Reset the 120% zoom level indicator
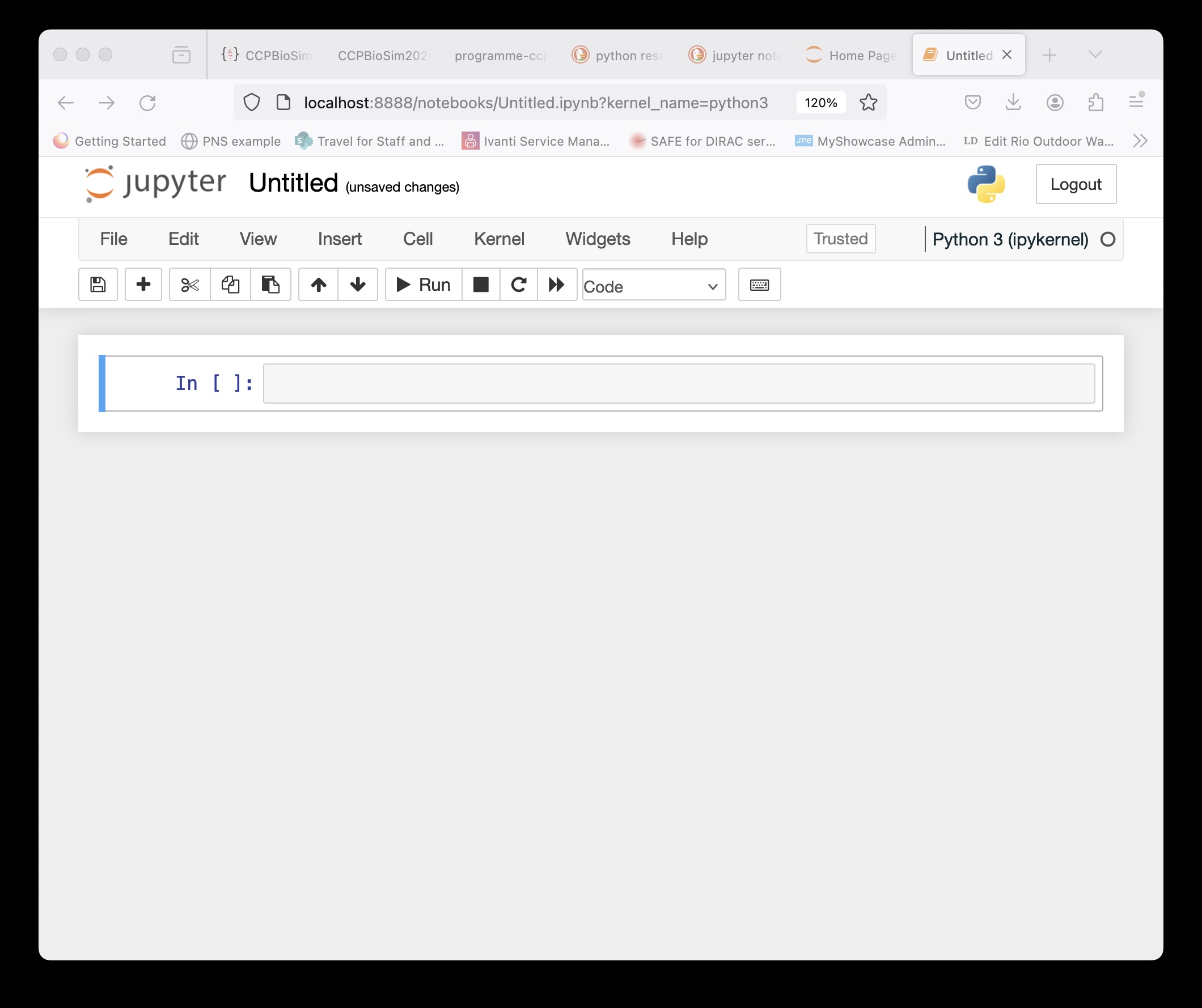The width and height of the screenshot is (1202, 1008). click(821, 103)
